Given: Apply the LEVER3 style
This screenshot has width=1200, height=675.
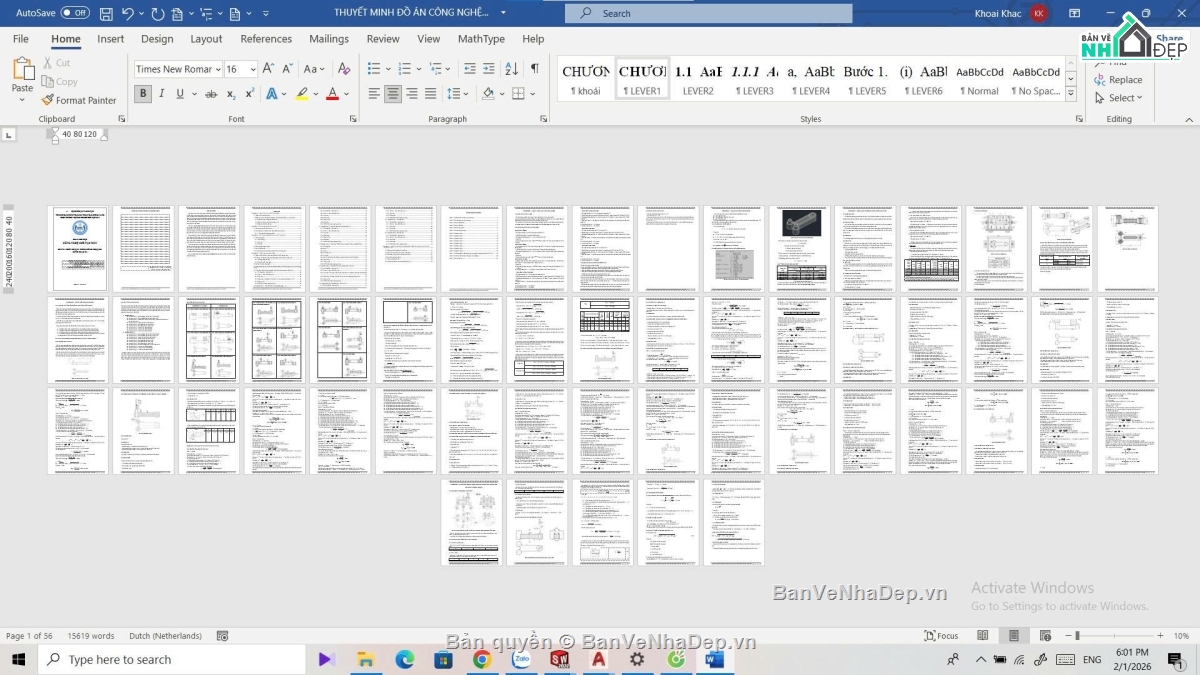Looking at the screenshot, I should coord(755,79).
